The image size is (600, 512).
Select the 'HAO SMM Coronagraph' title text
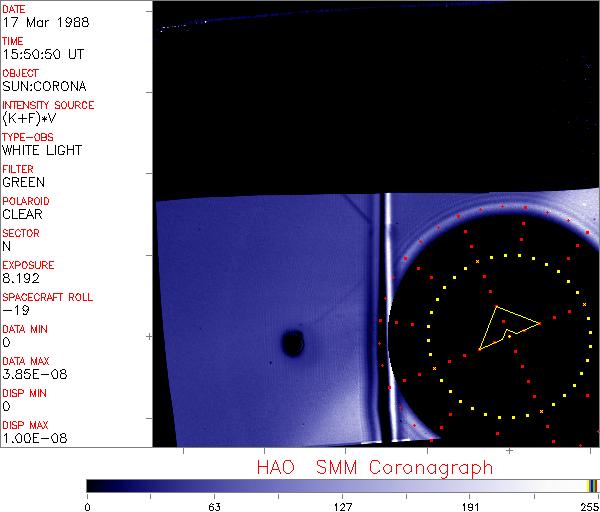[x=375, y=468]
